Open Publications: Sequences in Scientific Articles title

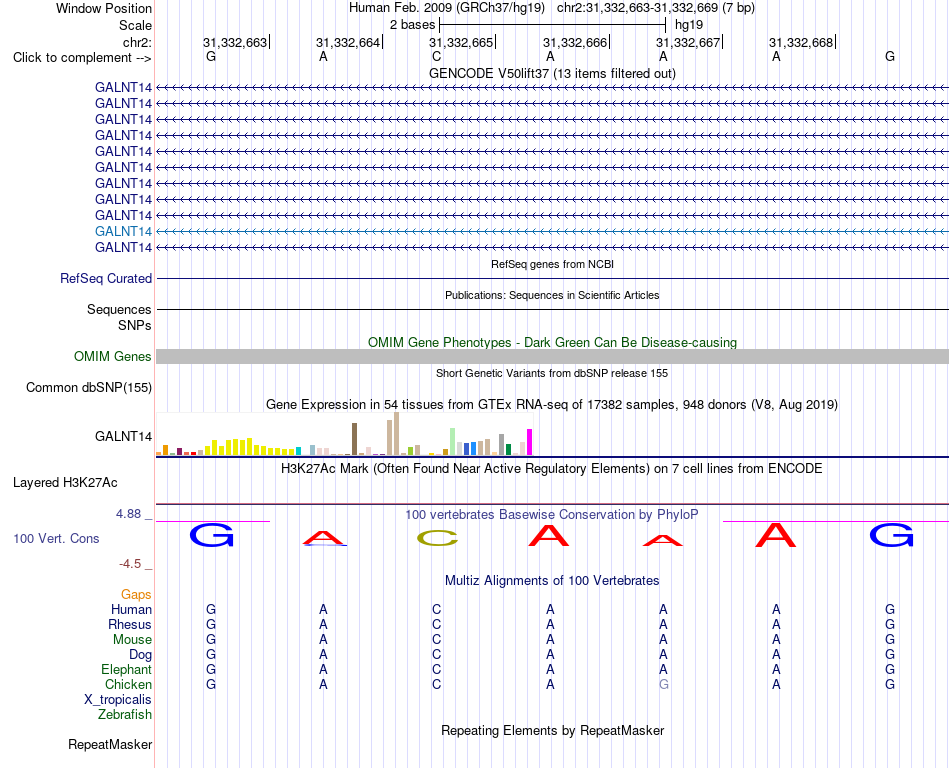coord(552,295)
